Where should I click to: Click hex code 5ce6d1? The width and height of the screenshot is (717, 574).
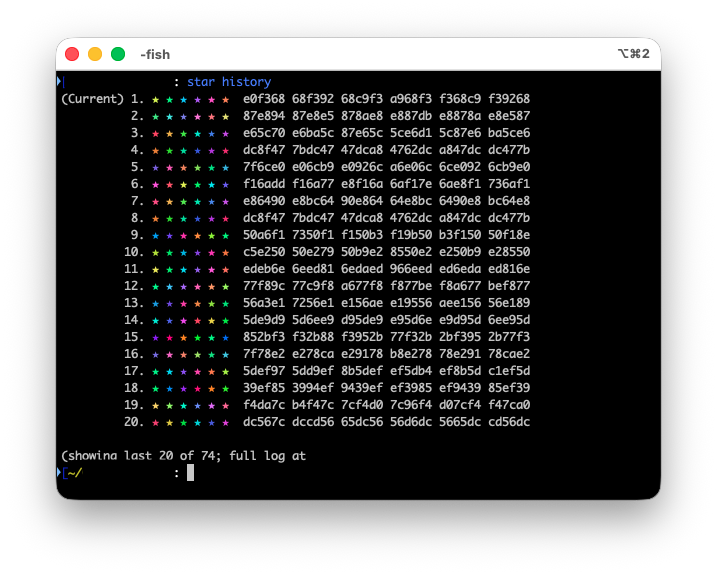(411, 133)
